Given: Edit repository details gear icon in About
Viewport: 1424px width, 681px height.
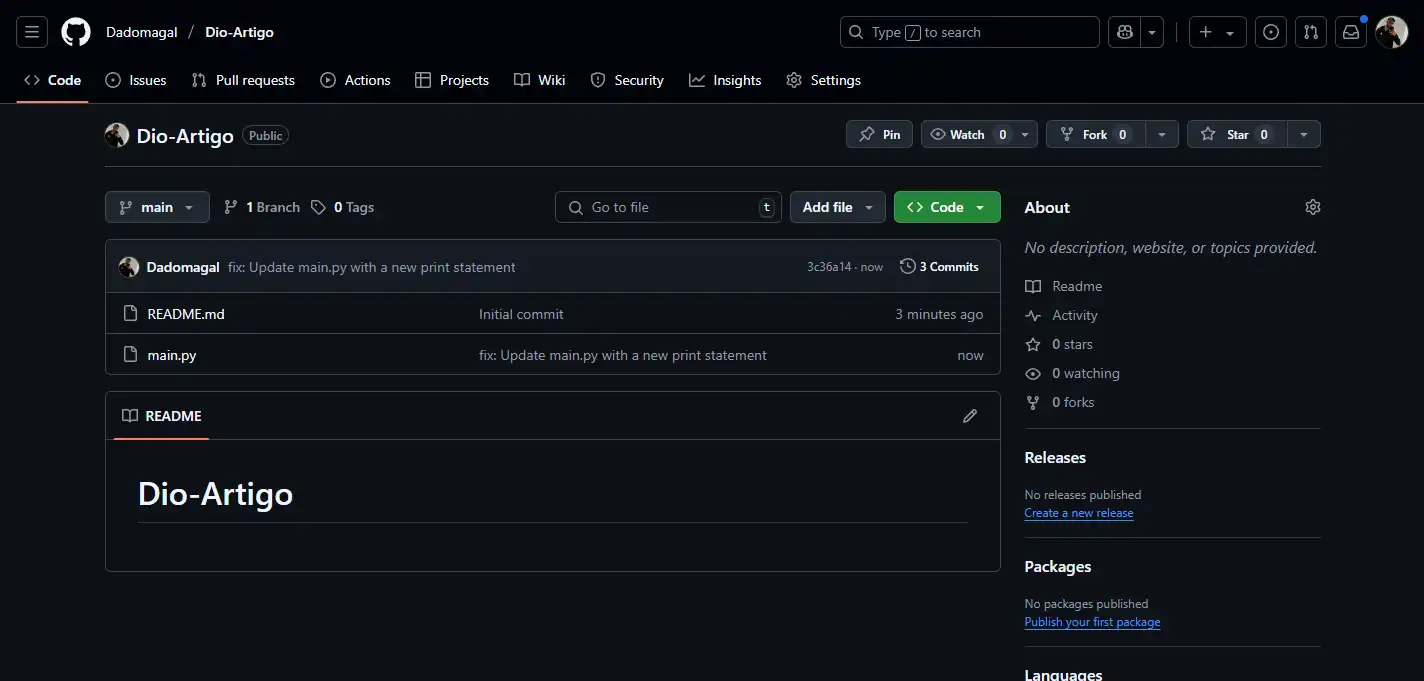Looking at the screenshot, I should click(x=1313, y=207).
